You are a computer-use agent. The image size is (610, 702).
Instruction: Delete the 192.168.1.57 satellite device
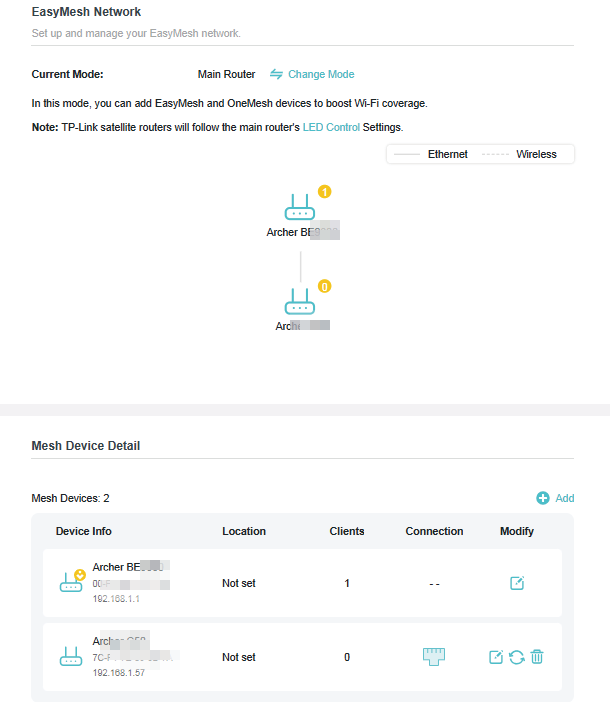coord(537,657)
